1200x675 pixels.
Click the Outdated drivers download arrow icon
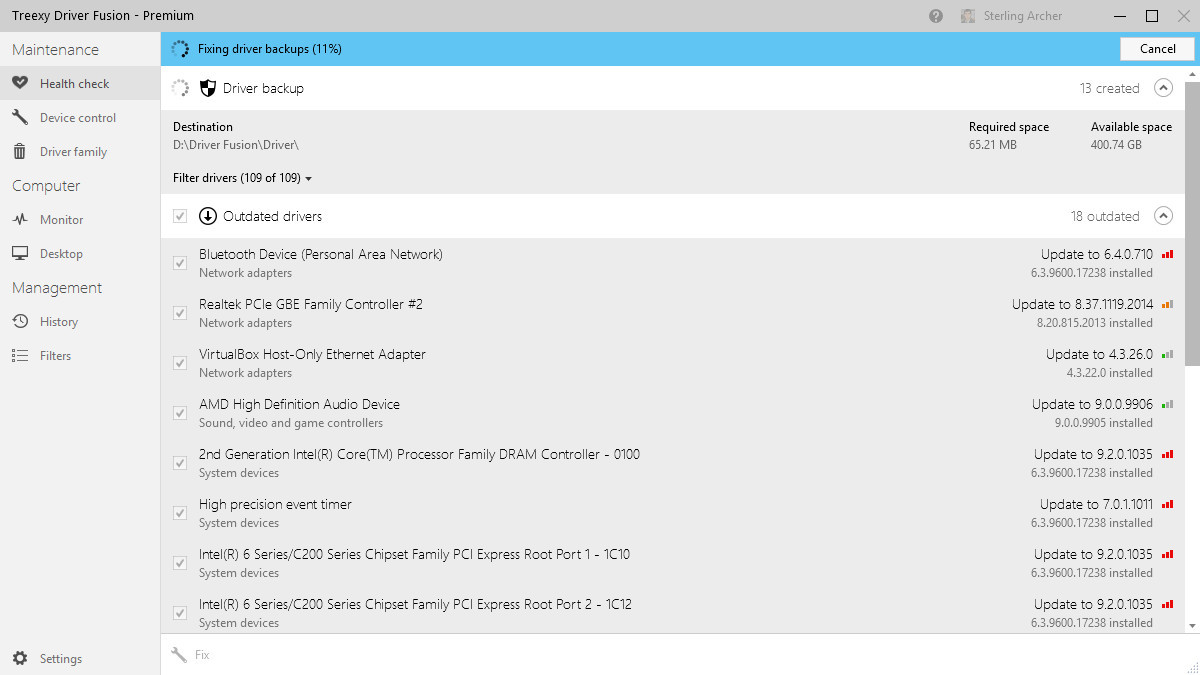click(x=208, y=216)
